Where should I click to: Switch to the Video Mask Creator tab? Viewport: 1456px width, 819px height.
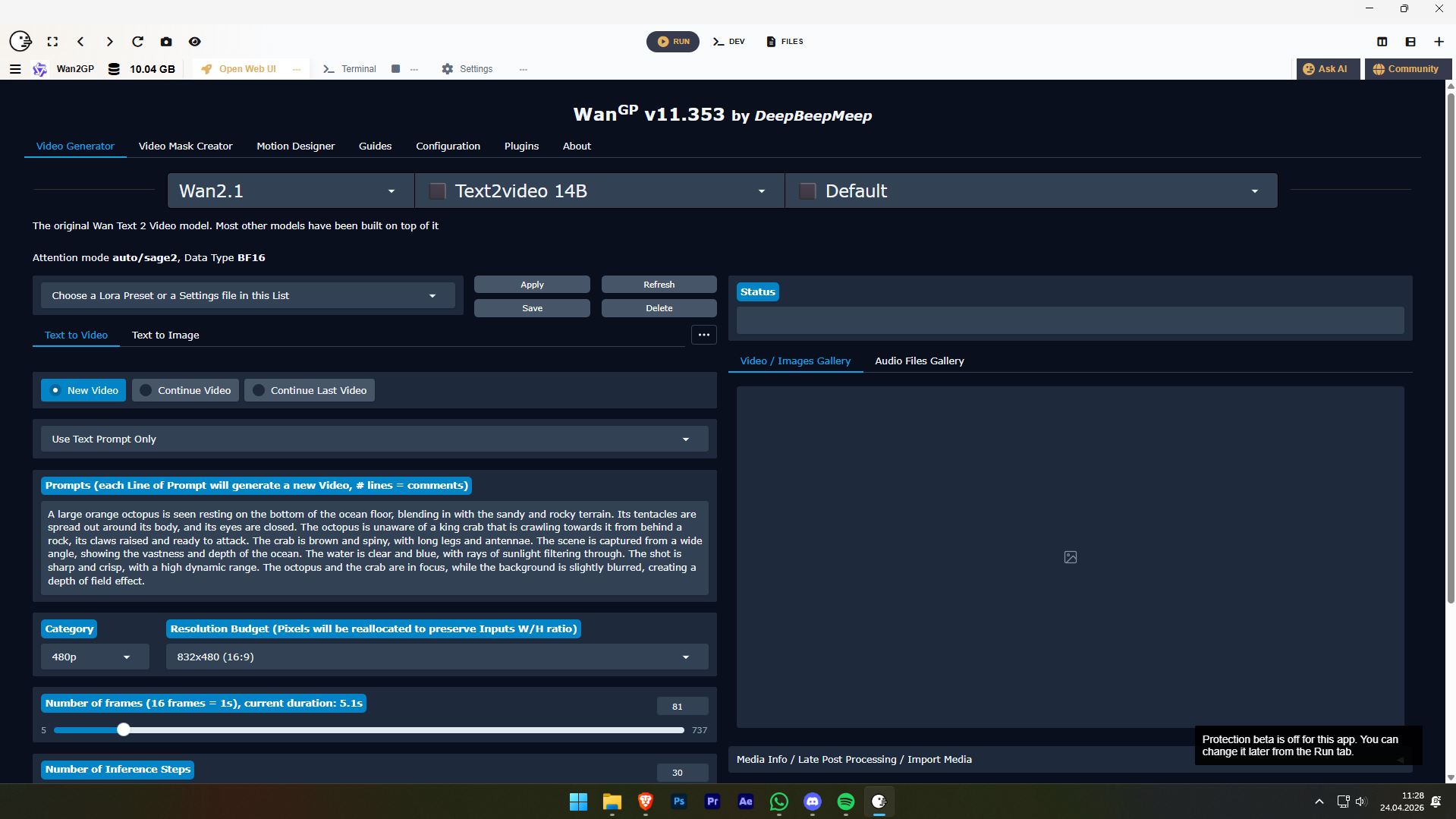(x=185, y=146)
